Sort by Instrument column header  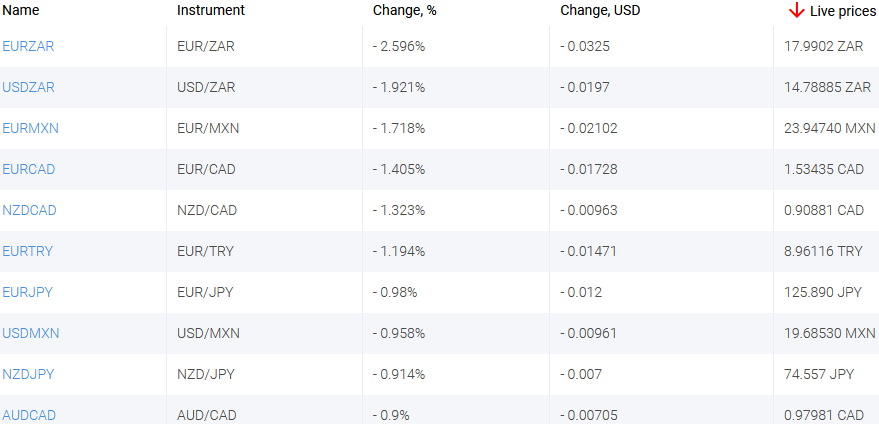pyautogui.click(x=210, y=10)
